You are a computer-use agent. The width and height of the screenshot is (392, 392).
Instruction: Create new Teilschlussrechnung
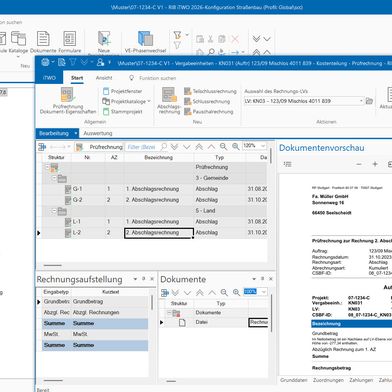(x=210, y=91)
